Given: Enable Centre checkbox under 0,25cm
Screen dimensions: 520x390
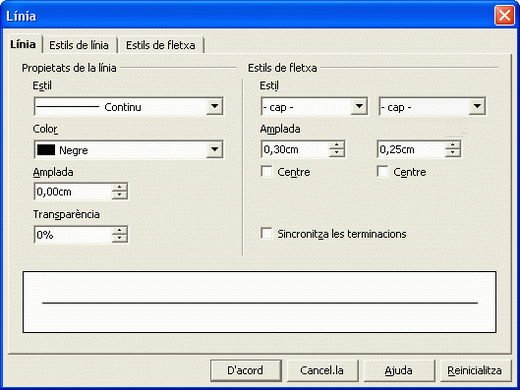Looking at the screenshot, I should [x=382, y=172].
